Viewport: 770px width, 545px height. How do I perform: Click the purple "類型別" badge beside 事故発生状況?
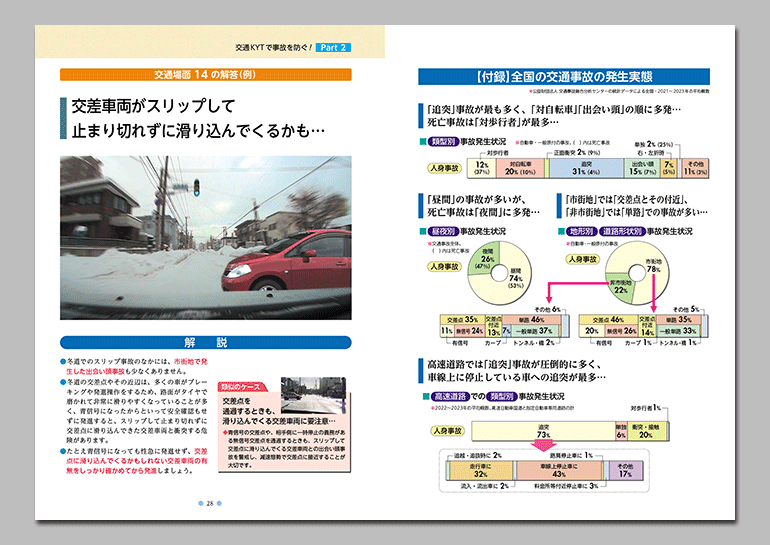pyautogui.click(x=444, y=141)
